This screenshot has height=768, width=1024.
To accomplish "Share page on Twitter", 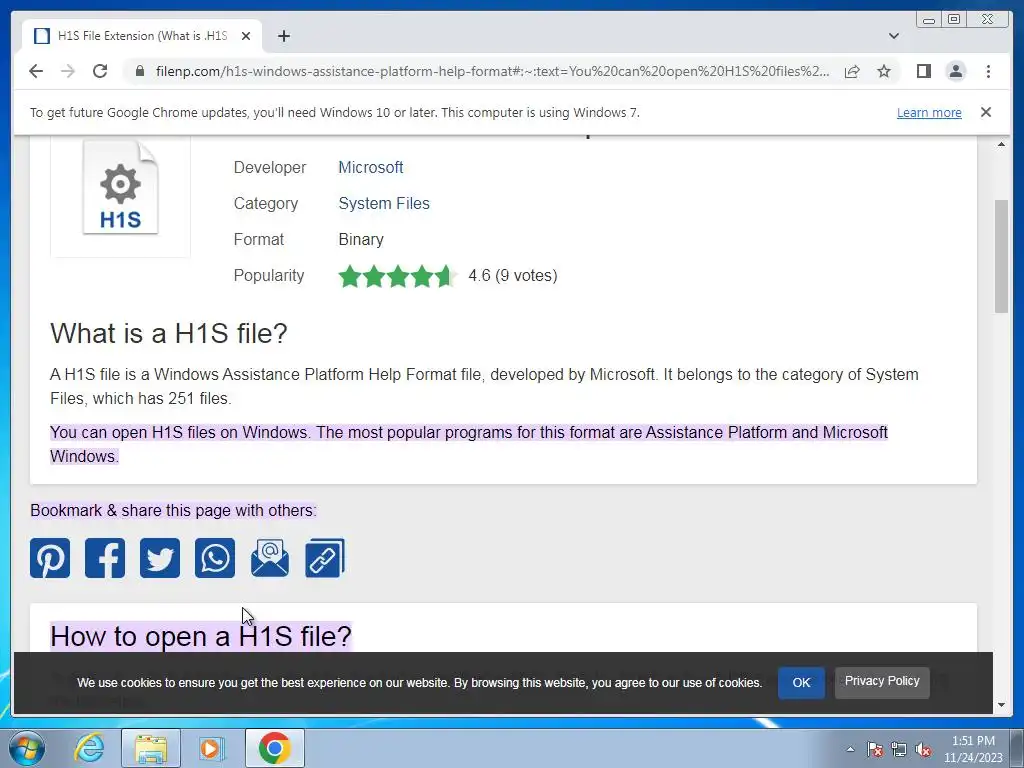I will 160,558.
